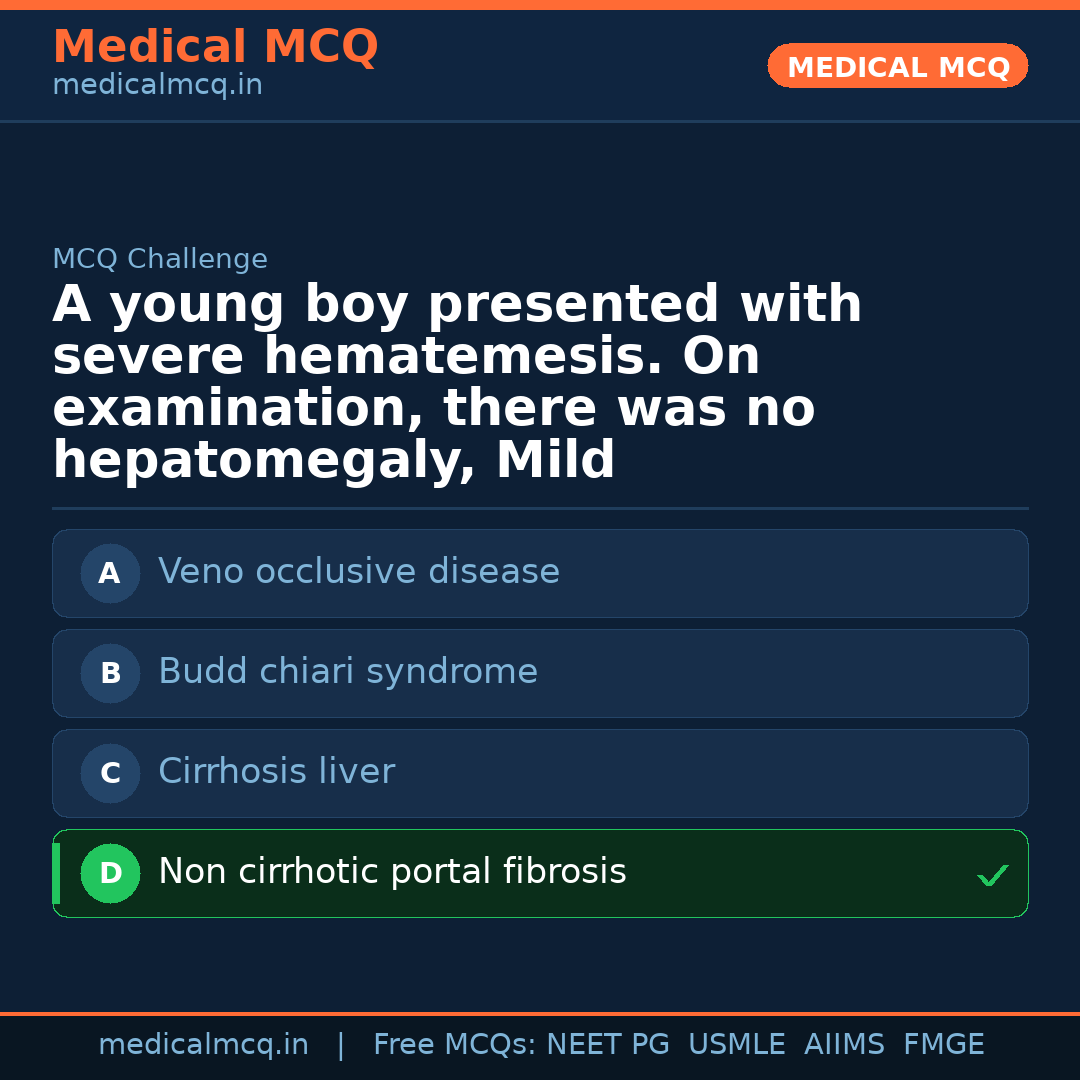Visit the medicalmcq.in link under the header title
This screenshot has height=1080, width=1080.
[x=157, y=86]
